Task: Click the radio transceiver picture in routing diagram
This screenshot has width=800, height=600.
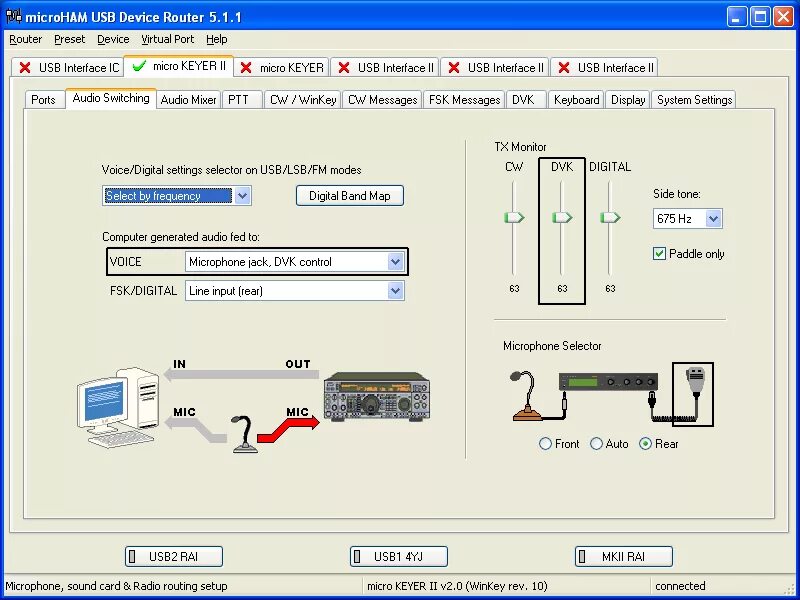Action: [x=377, y=396]
